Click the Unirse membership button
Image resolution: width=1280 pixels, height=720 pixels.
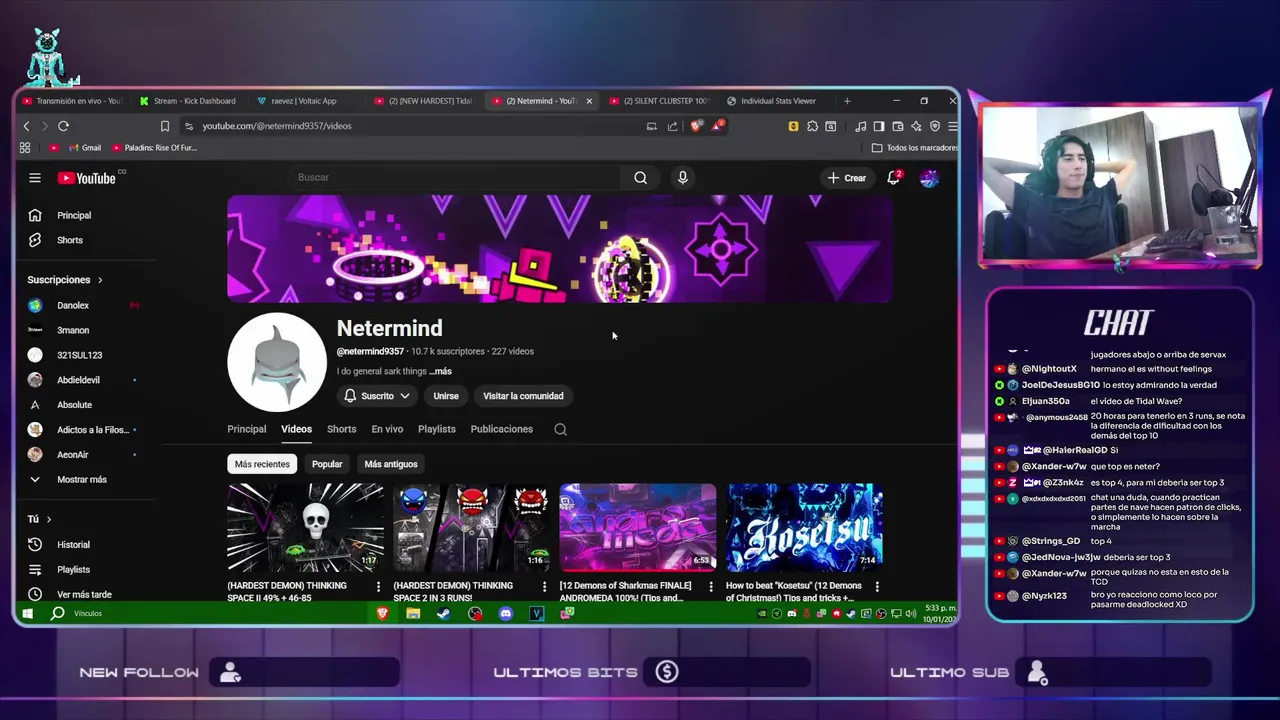446,396
